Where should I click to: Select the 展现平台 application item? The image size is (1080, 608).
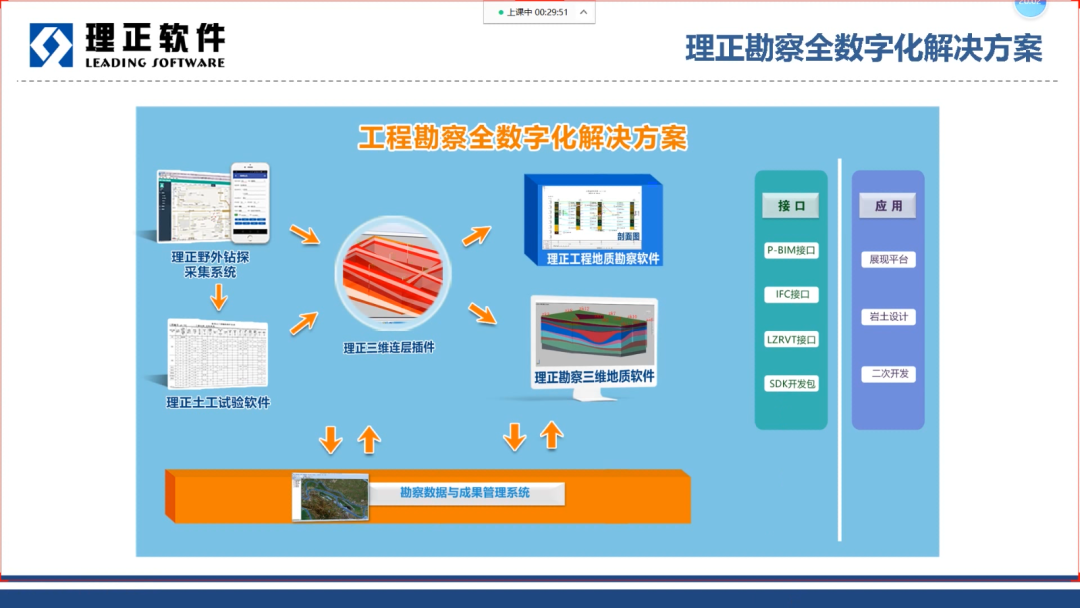click(x=889, y=260)
